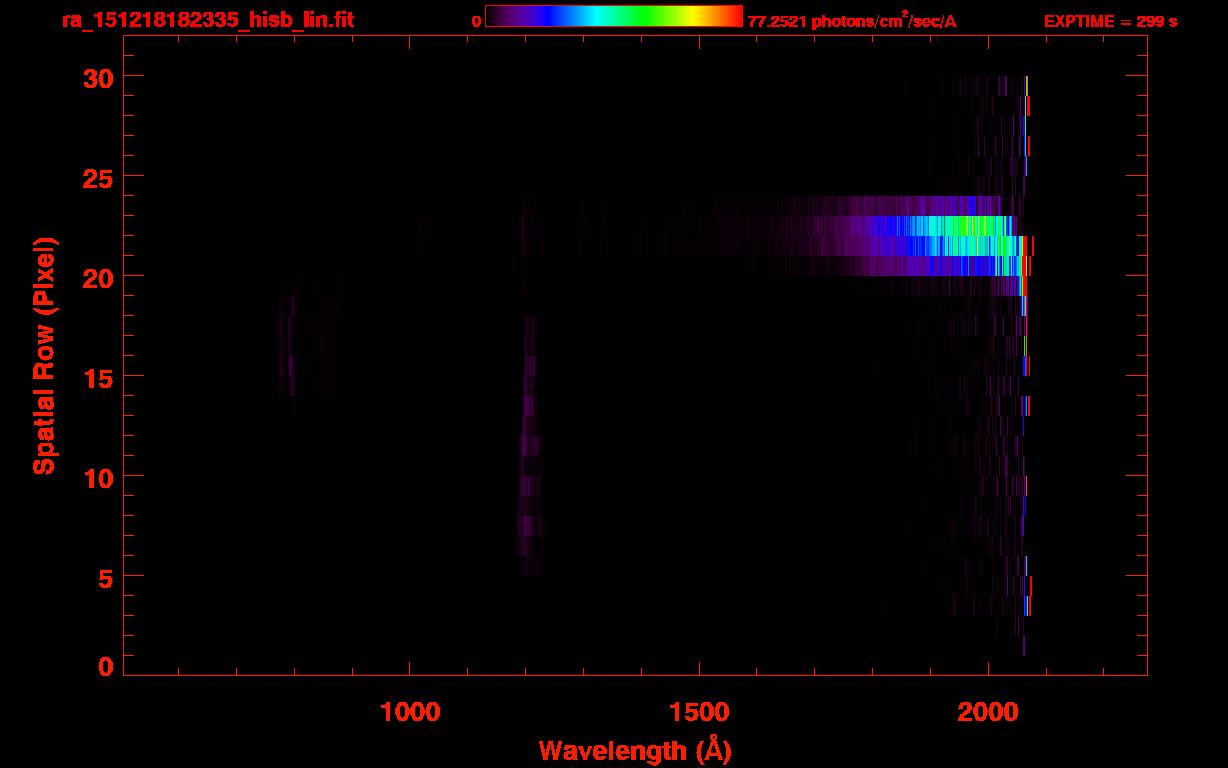Viewport: 1228px width, 768px height.
Task: Click the y-axis tick label 5
Action: 105,577
